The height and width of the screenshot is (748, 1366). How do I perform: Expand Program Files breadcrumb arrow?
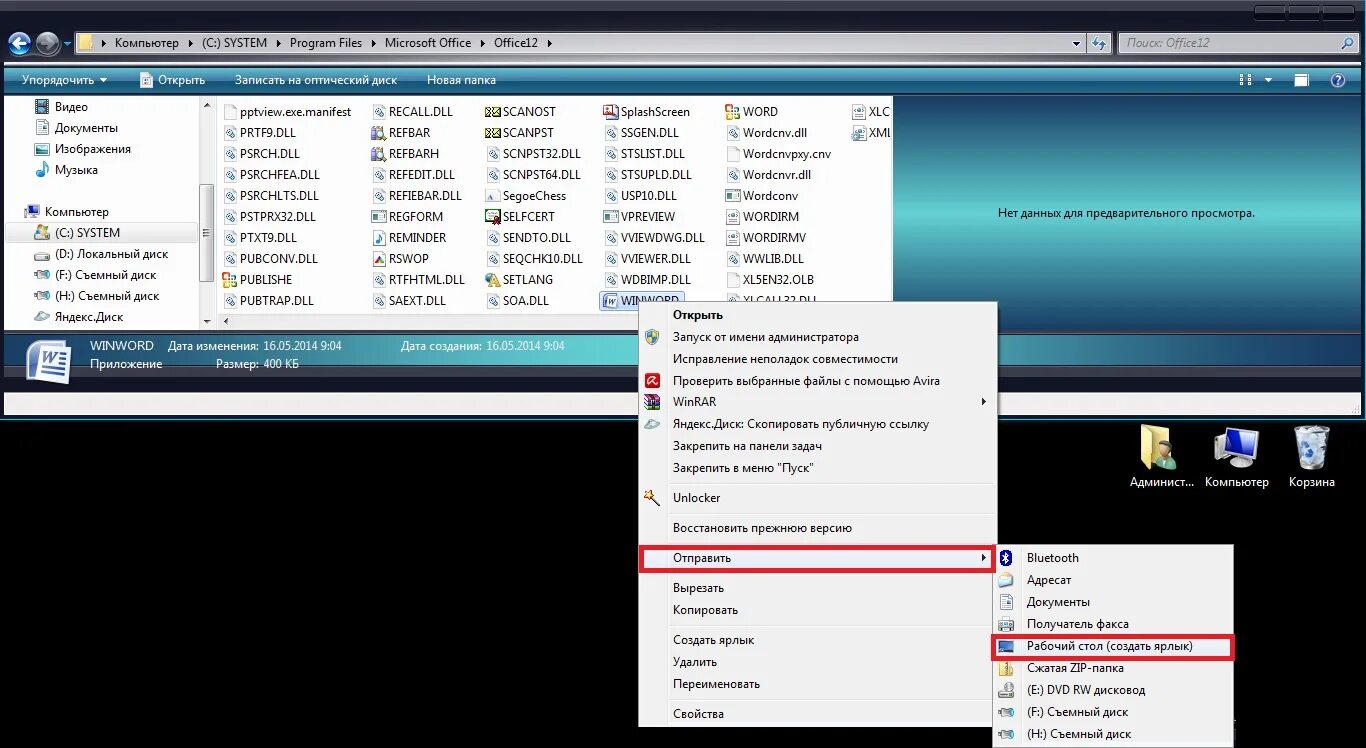[373, 43]
